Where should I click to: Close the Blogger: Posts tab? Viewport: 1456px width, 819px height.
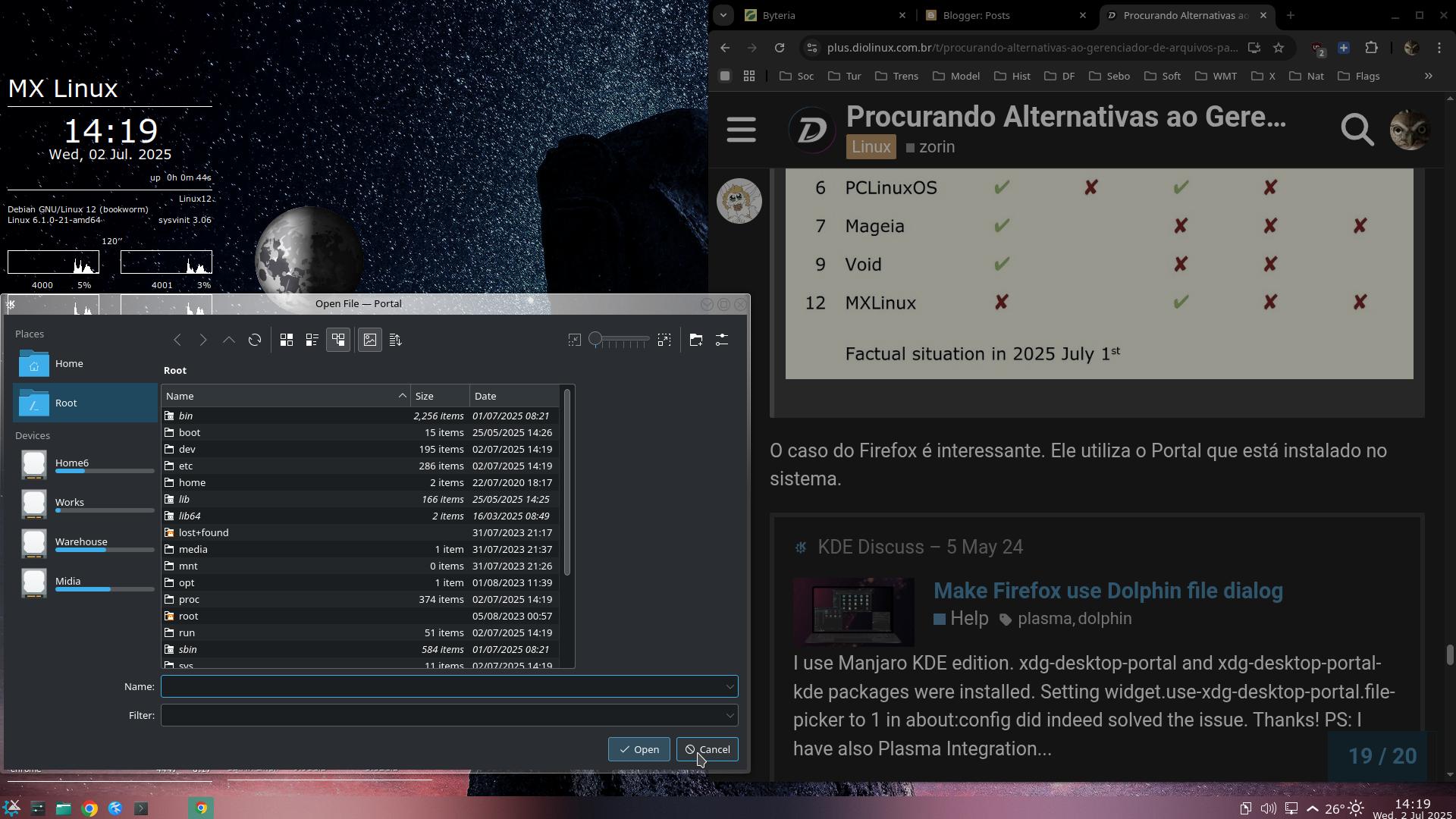tap(1083, 15)
